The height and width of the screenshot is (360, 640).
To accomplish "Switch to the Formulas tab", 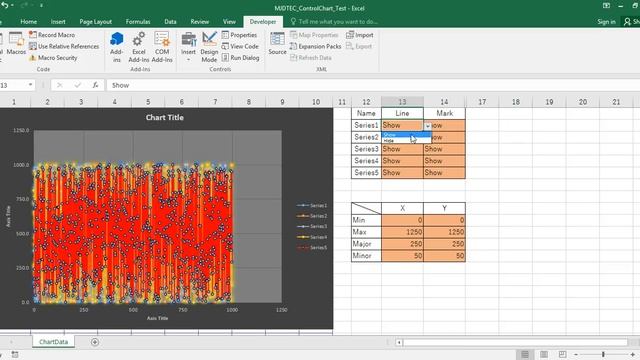I will [x=138, y=22].
